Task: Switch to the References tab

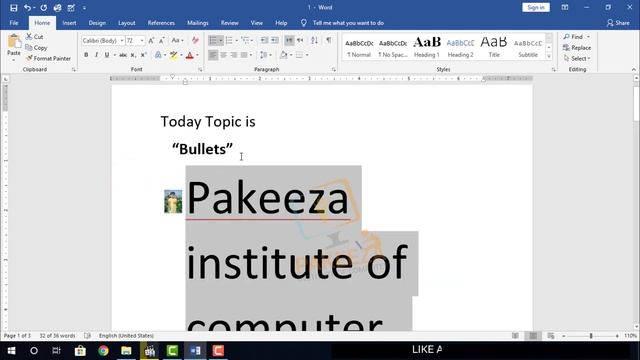Action: 161,23
